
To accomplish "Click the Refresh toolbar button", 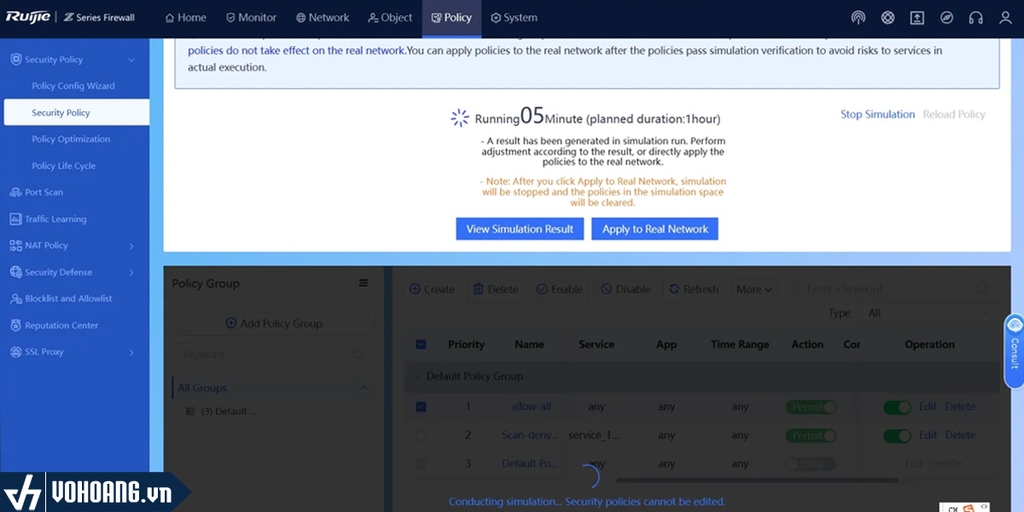I will (x=694, y=289).
